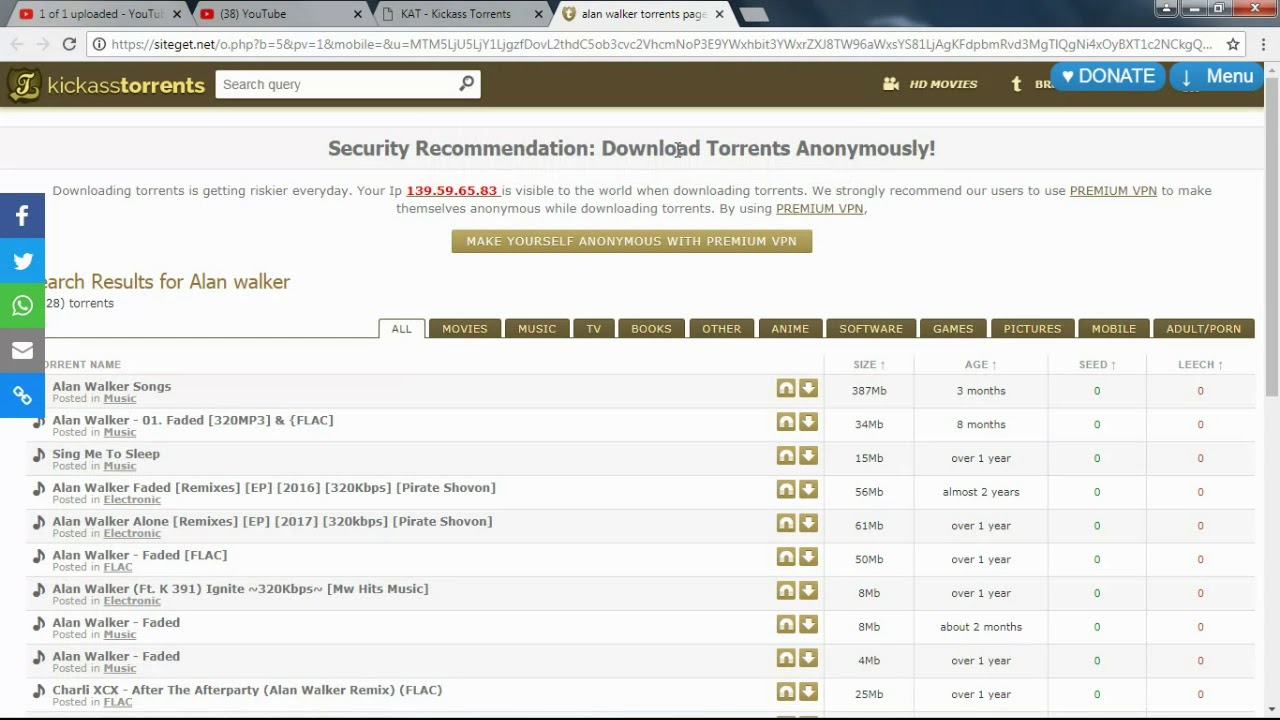Click Make Yourself Anonymous With Premium VPN button
The width and height of the screenshot is (1280, 720).
point(632,241)
